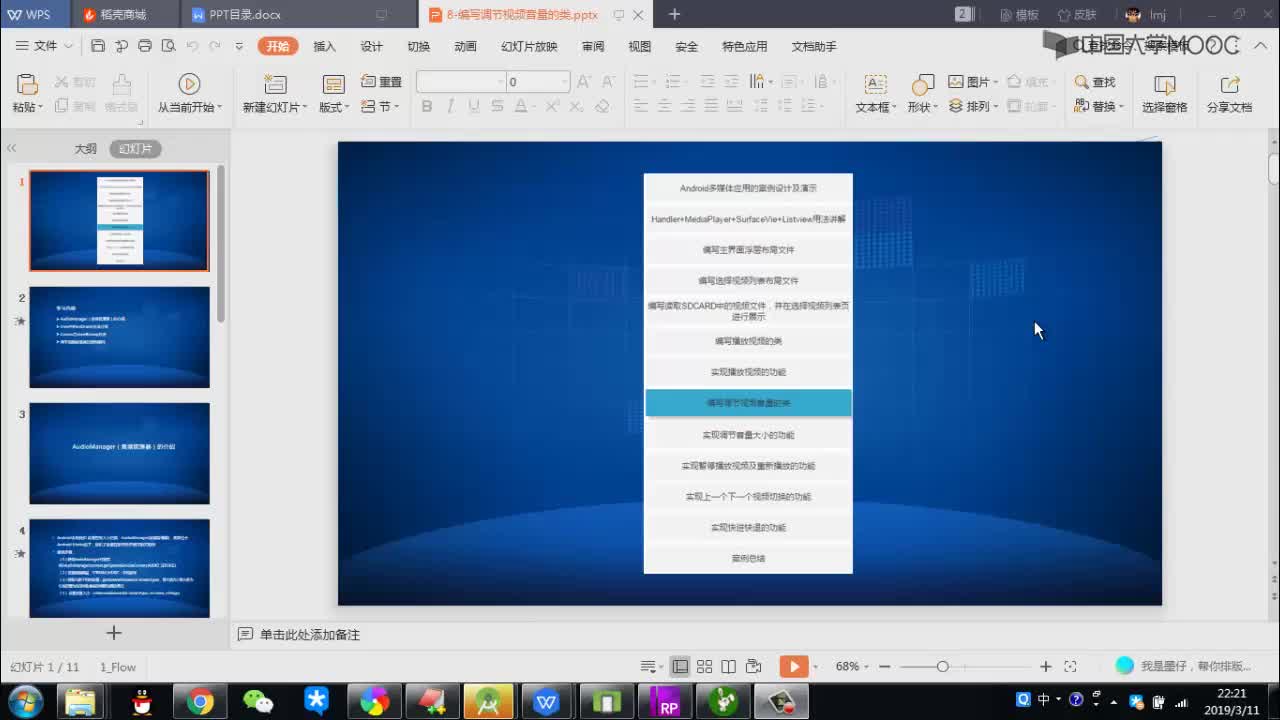
Task: Click the zoom slider handle
Action: [942, 666]
